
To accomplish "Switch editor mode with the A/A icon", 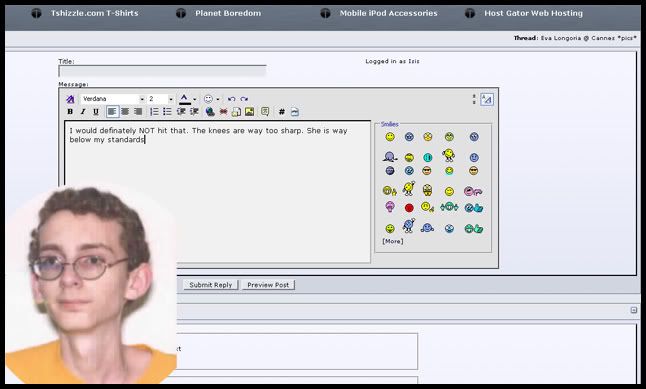I will coord(487,99).
